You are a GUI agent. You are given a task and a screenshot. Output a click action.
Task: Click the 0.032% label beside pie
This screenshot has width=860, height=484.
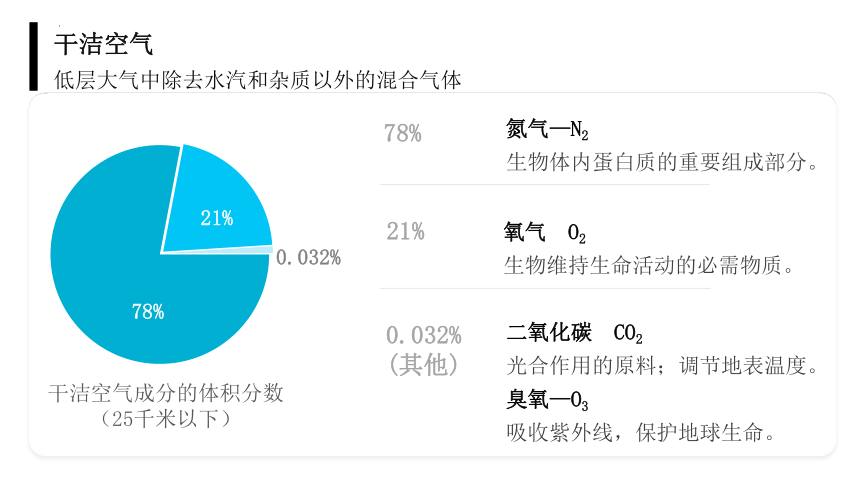coord(308,257)
